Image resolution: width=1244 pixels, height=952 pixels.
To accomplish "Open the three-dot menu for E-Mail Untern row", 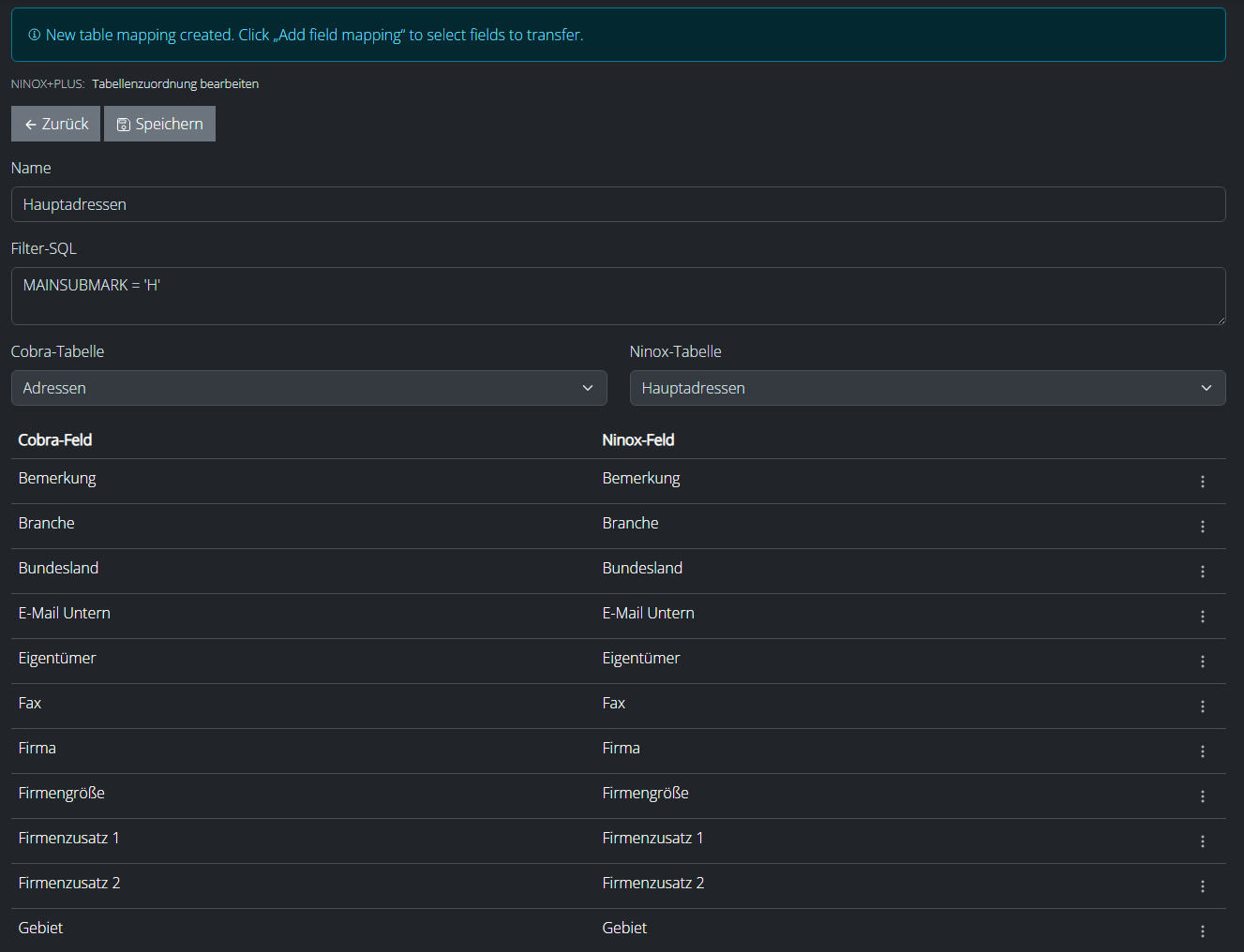I will (1203, 617).
